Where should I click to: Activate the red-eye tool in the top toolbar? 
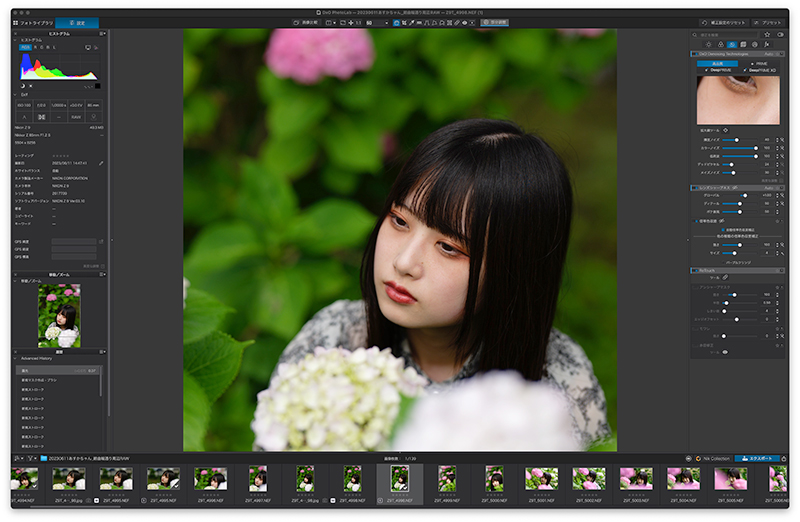(464, 23)
